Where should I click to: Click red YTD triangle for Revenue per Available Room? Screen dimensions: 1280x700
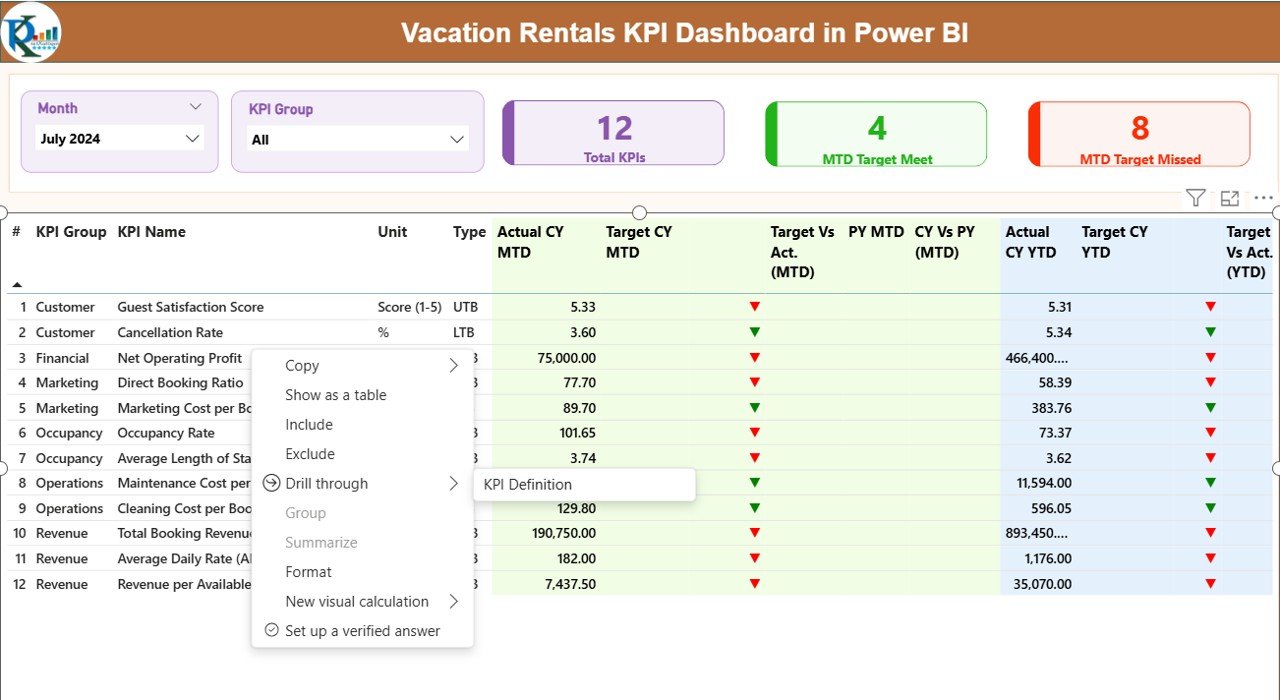1211,584
